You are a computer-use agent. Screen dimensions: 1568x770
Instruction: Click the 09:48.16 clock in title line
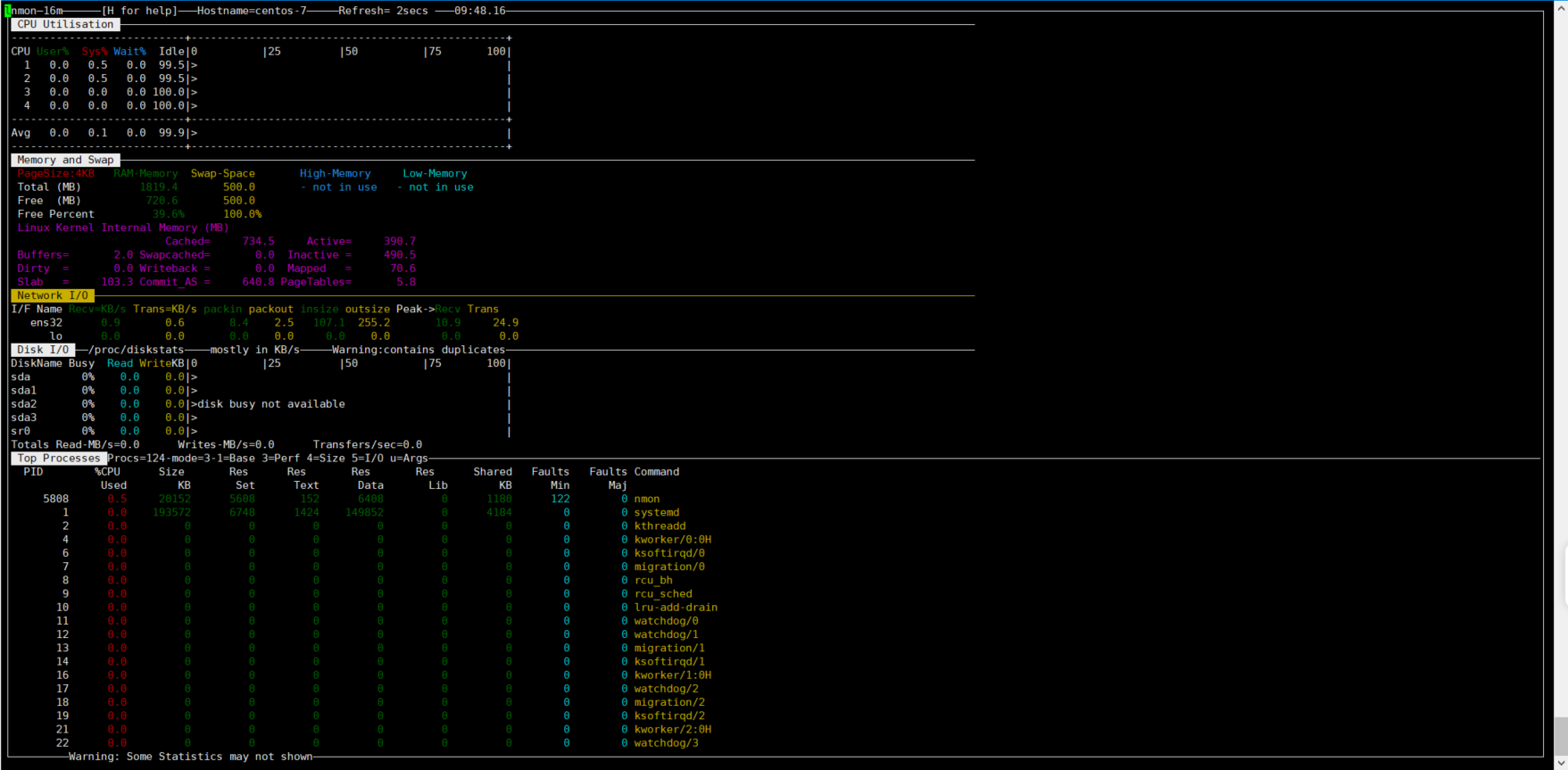pos(480,11)
